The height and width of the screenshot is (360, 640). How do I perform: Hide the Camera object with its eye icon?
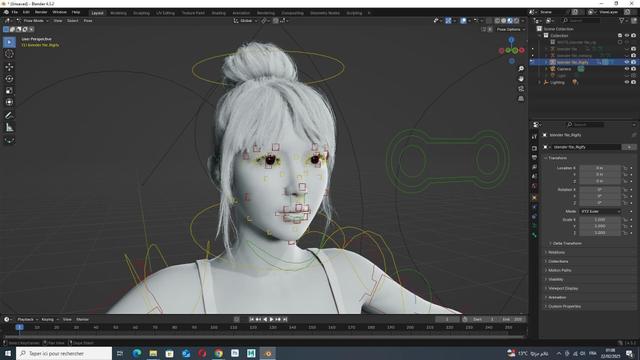(x=627, y=69)
